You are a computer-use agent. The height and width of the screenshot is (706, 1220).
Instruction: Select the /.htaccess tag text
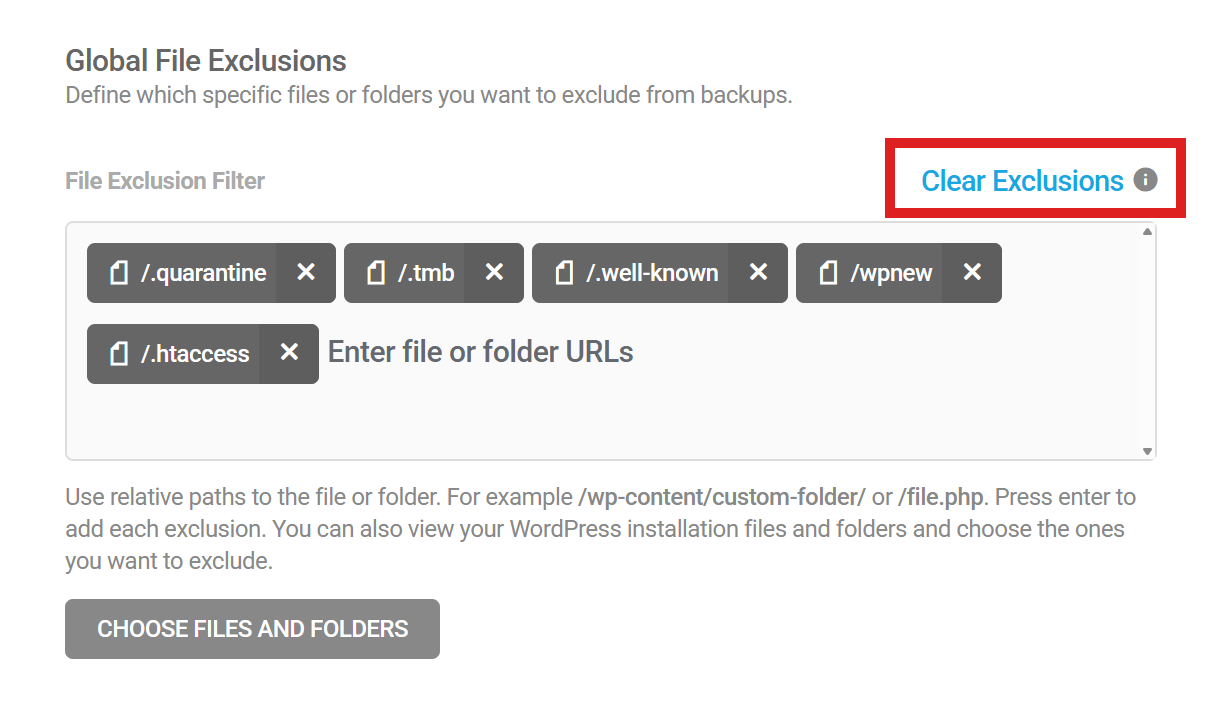click(x=195, y=353)
